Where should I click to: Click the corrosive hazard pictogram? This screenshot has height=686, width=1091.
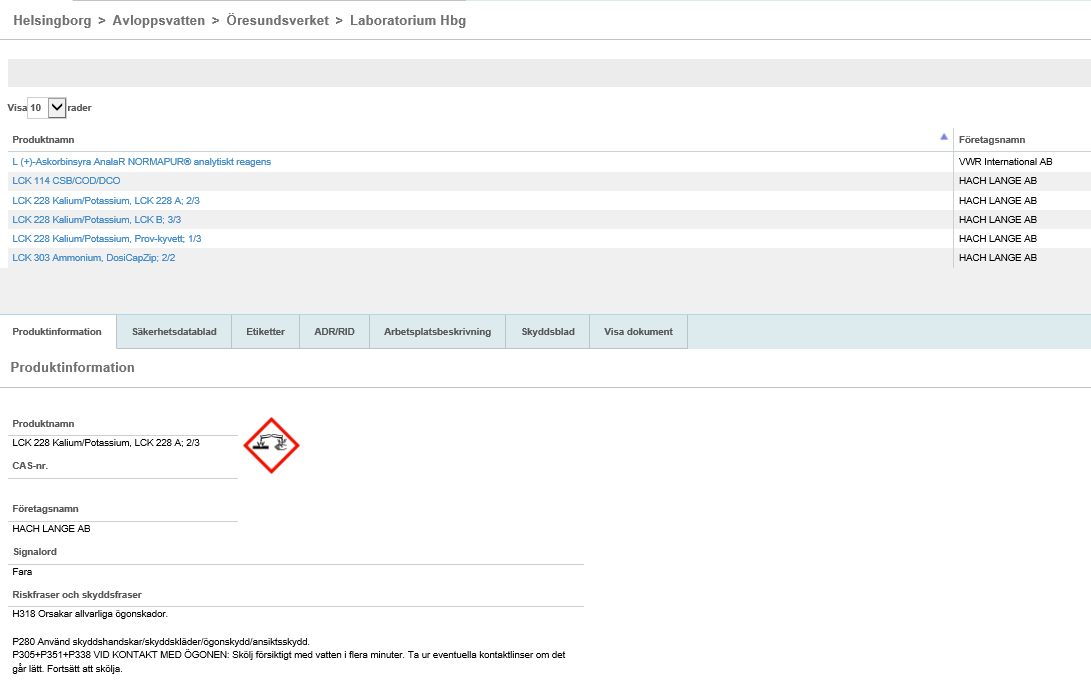point(271,445)
